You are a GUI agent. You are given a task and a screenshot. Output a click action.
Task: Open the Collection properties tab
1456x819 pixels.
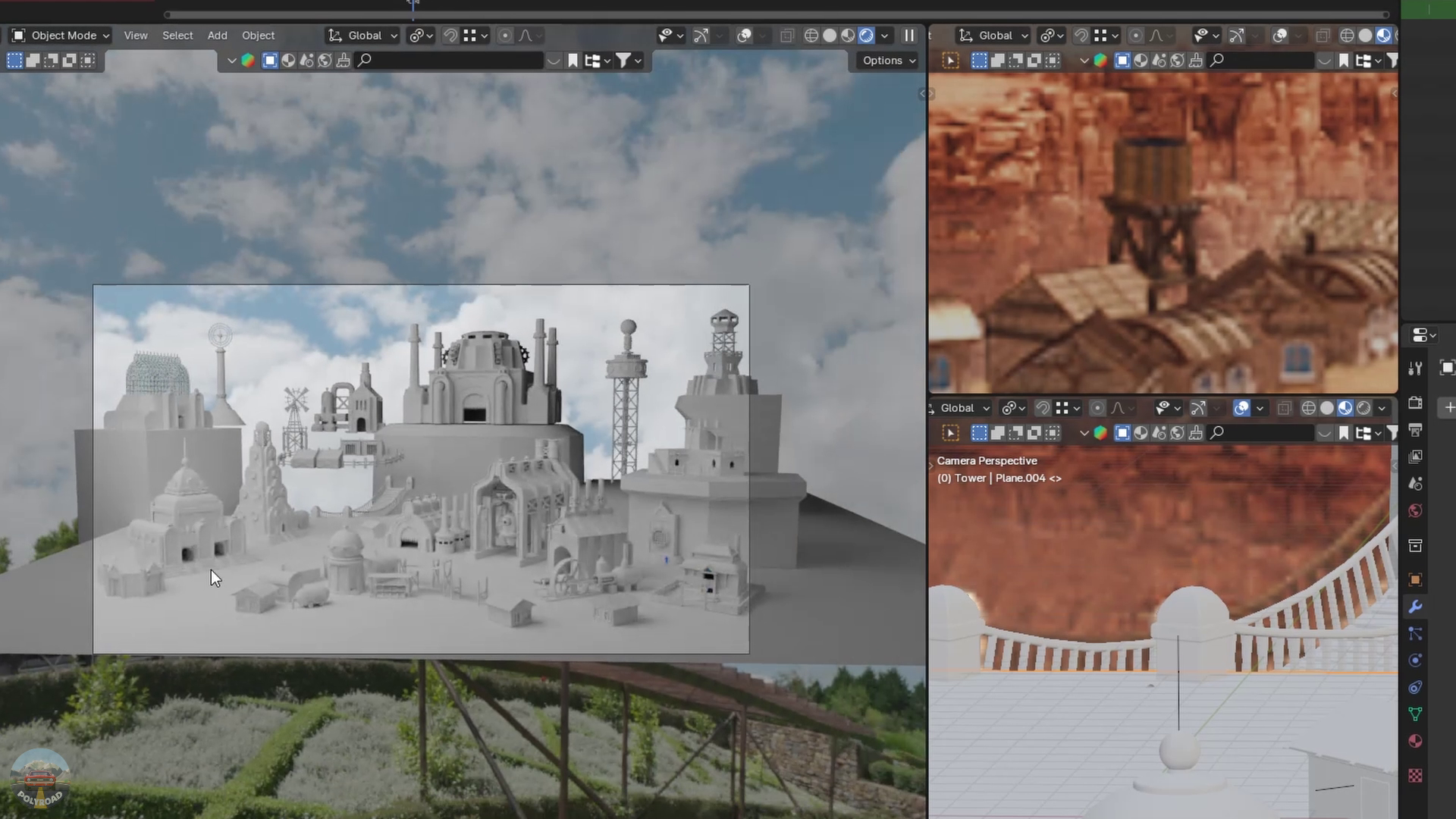pos(1415,545)
